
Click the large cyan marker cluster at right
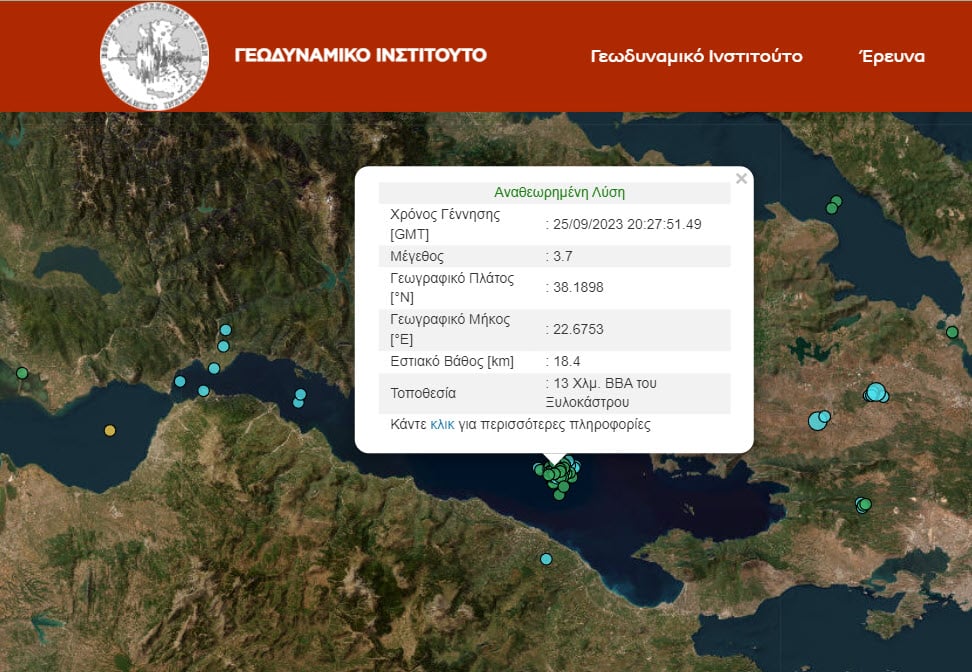pos(876,392)
